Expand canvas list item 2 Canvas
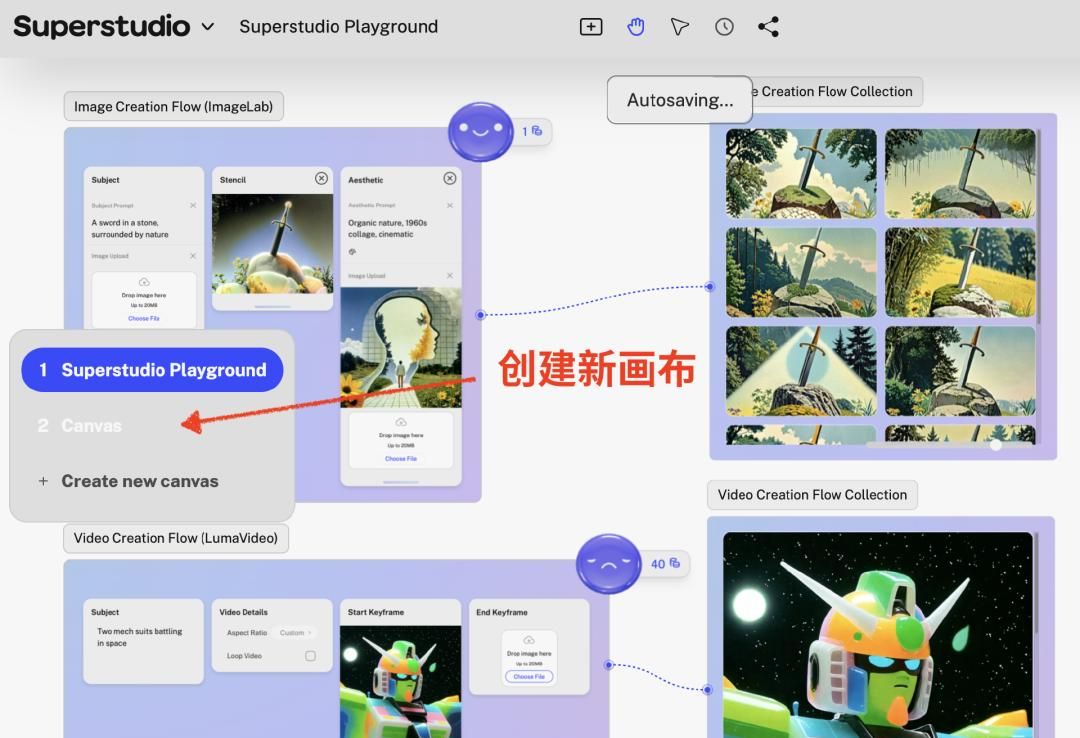 92,425
